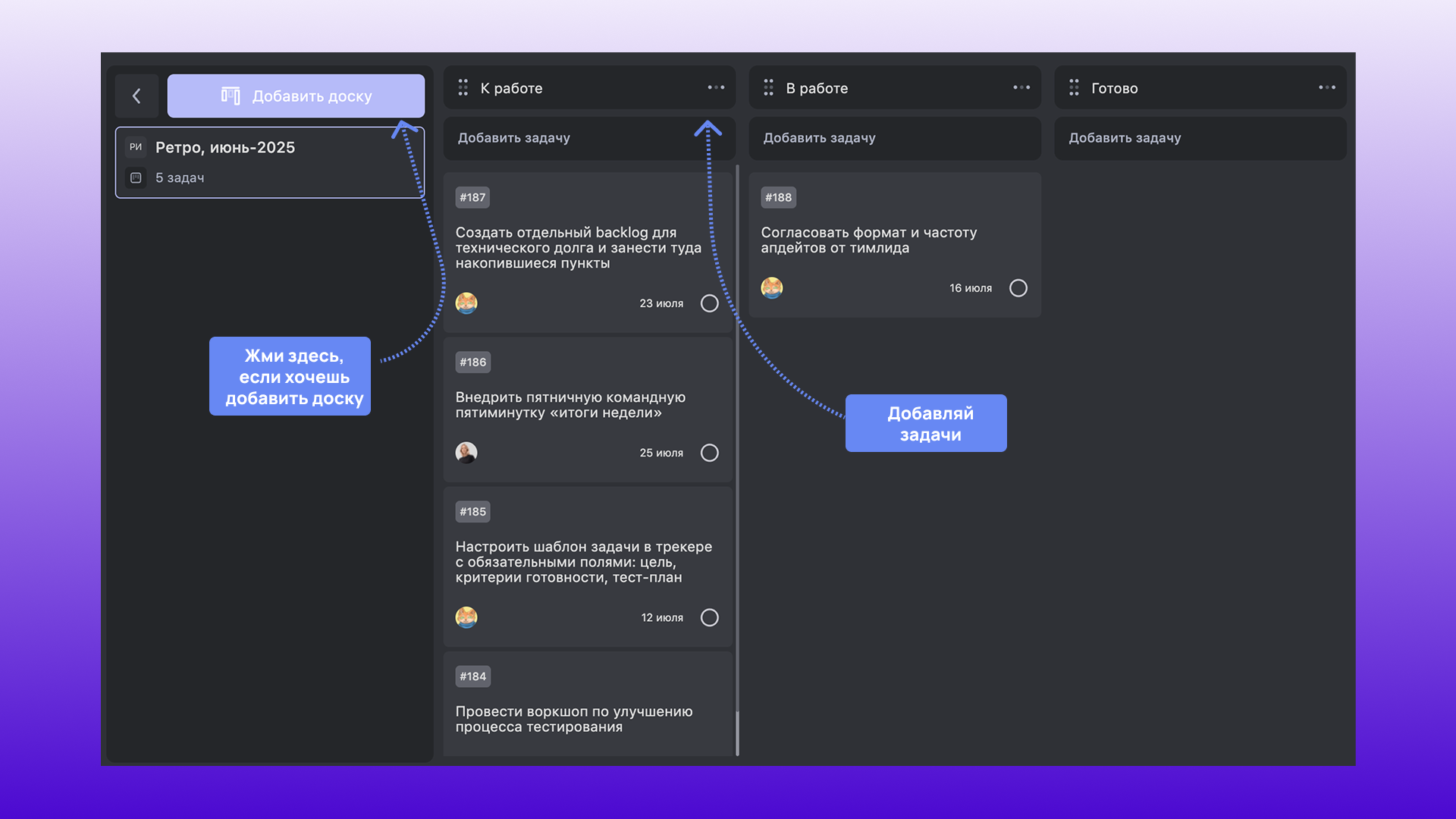Open Готово column options menu

pos(1326,88)
